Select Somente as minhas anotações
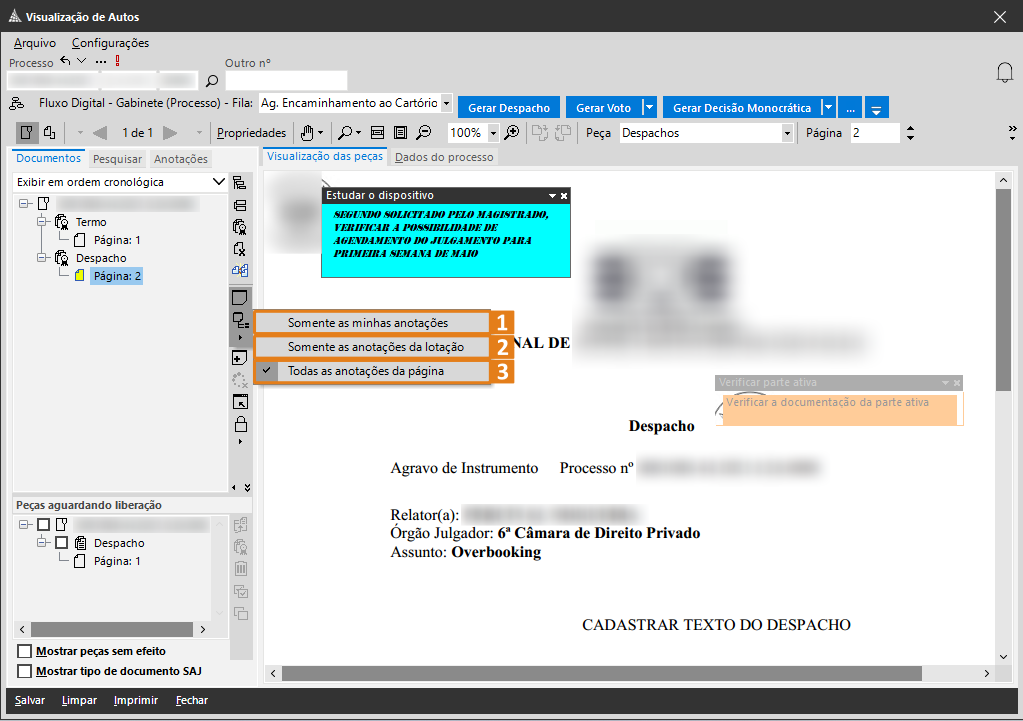This screenshot has height=721, width=1023. click(x=372, y=323)
